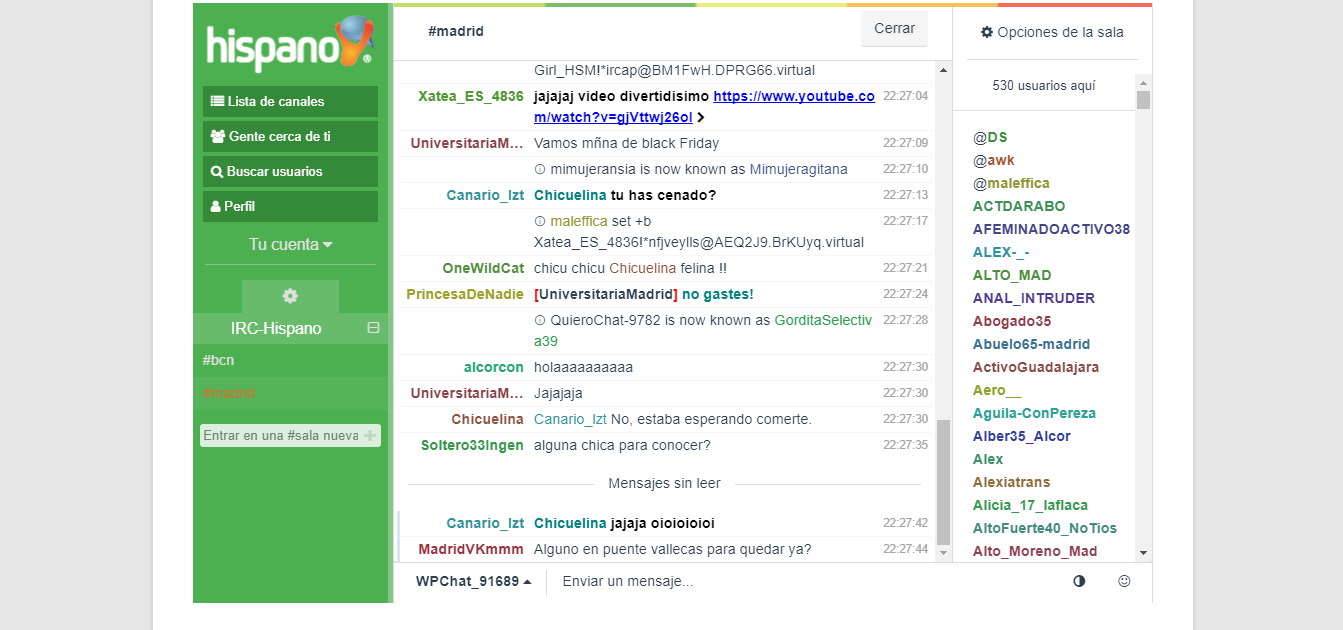Image resolution: width=1343 pixels, height=630 pixels.
Task: Open the WPChat_91689 nickname dropdown
Action: point(473,581)
